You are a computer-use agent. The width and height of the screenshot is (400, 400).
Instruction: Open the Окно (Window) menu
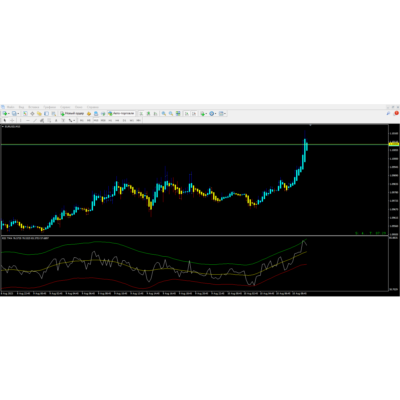[x=78, y=107]
